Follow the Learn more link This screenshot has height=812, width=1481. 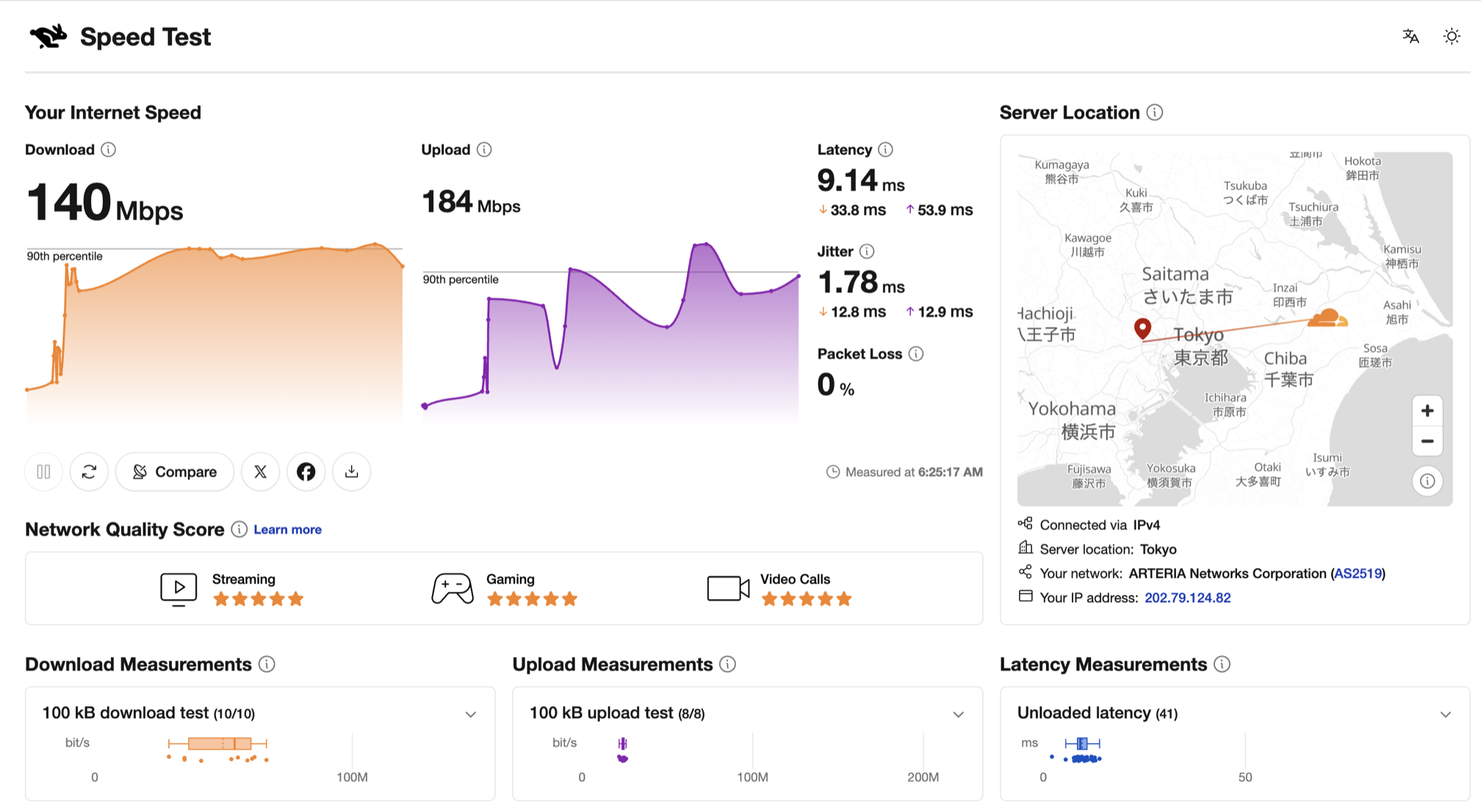click(x=288, y=529)
